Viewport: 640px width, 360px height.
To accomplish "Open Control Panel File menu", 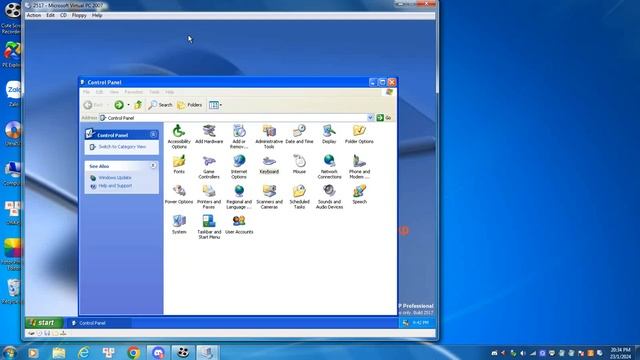I will tap(87, 92).
